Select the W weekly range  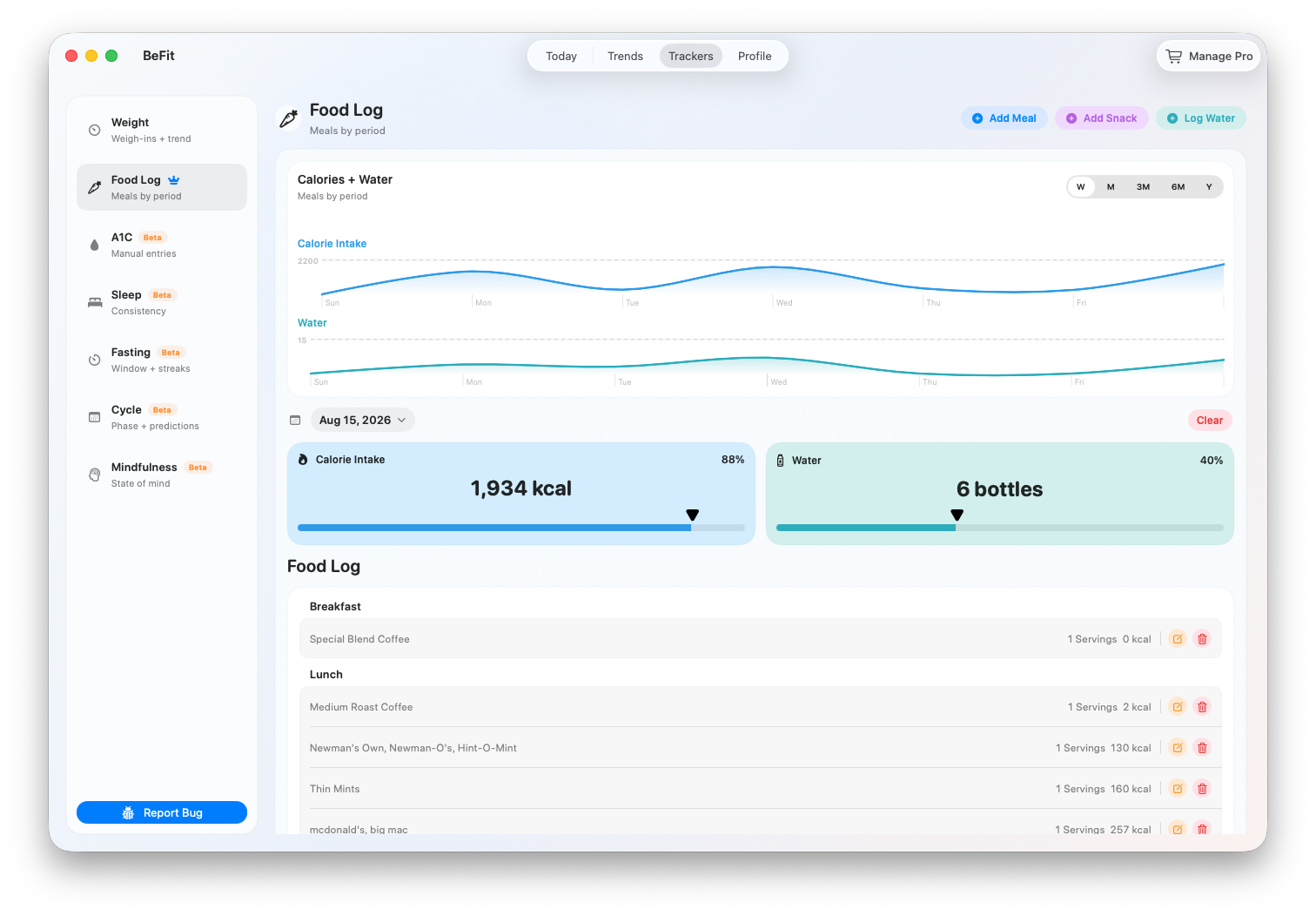pos(1081,187)
